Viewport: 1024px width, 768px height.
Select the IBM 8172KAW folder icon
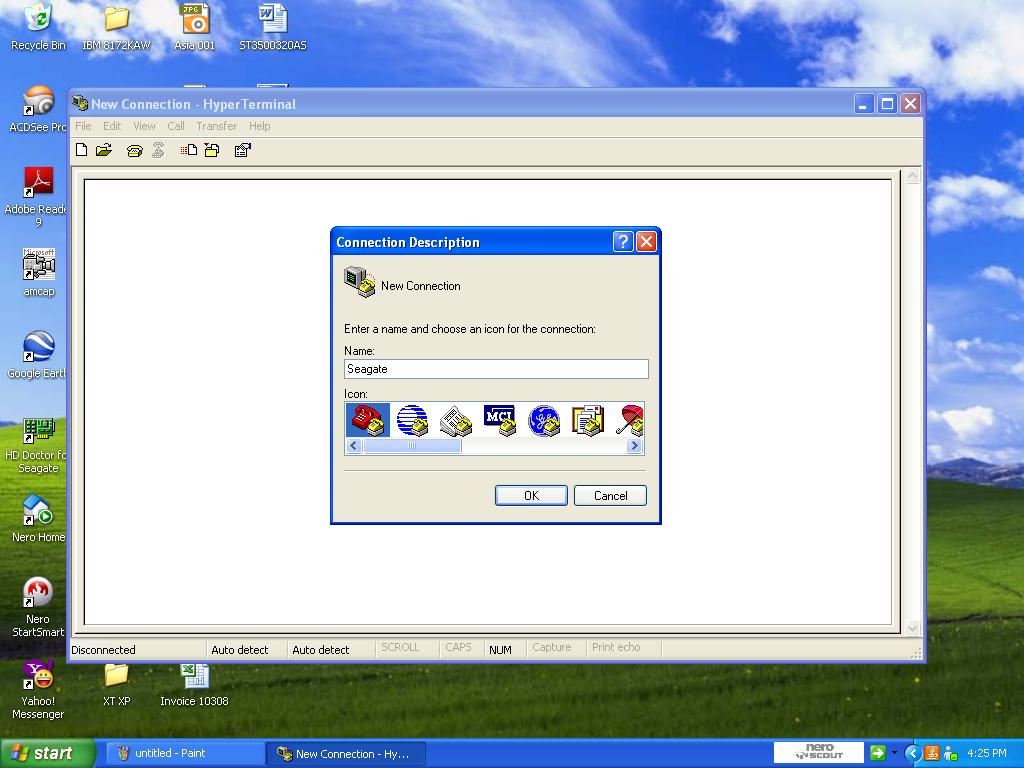coord(116,27)
